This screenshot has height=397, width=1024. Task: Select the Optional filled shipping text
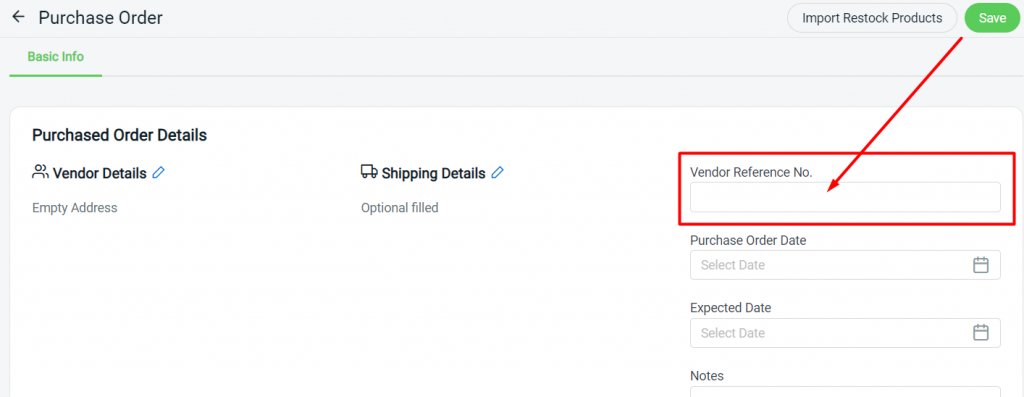400,208
